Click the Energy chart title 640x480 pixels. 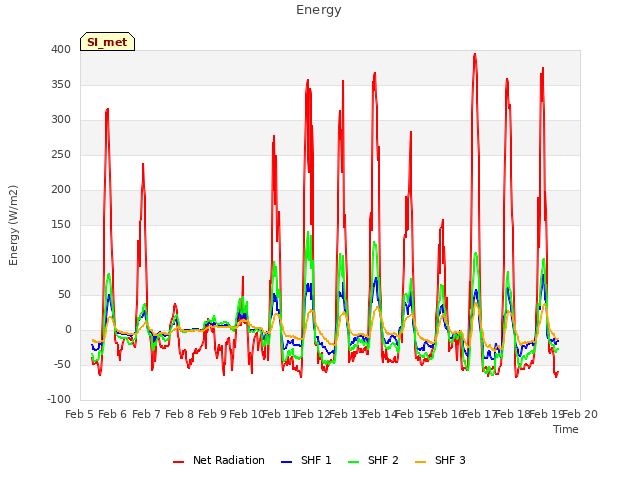(319, 10)
